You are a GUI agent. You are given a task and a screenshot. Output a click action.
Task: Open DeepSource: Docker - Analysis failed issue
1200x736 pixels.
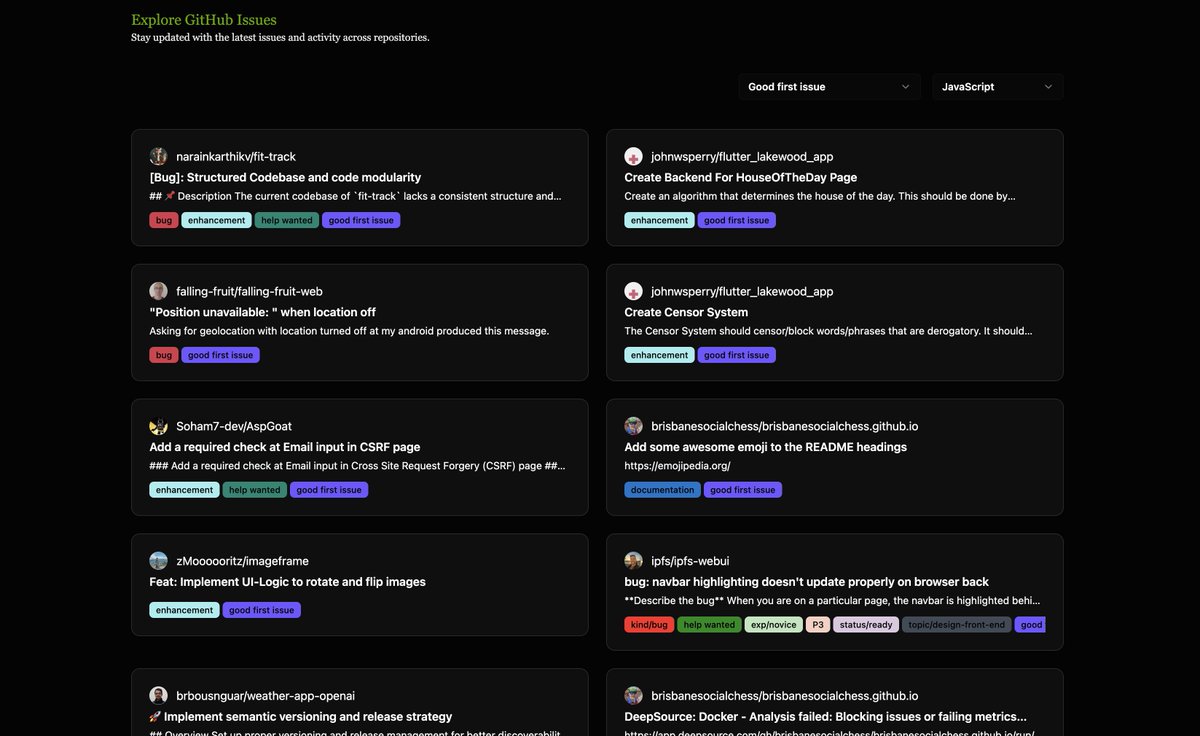pyautogui.click(x=826, y=717)
